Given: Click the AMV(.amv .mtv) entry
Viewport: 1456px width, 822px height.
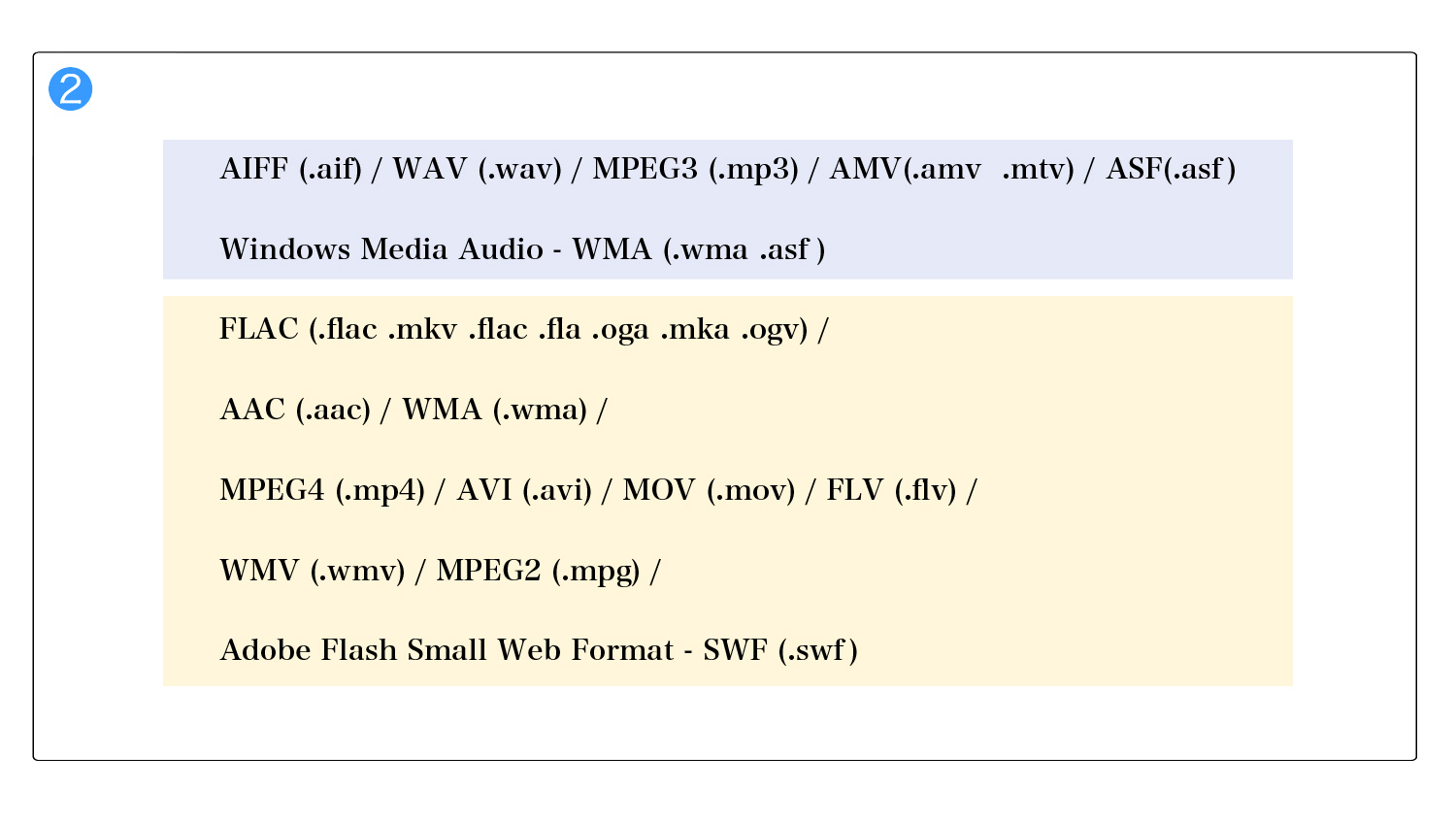Looking at the screenshot, I should tap(952, 170).
